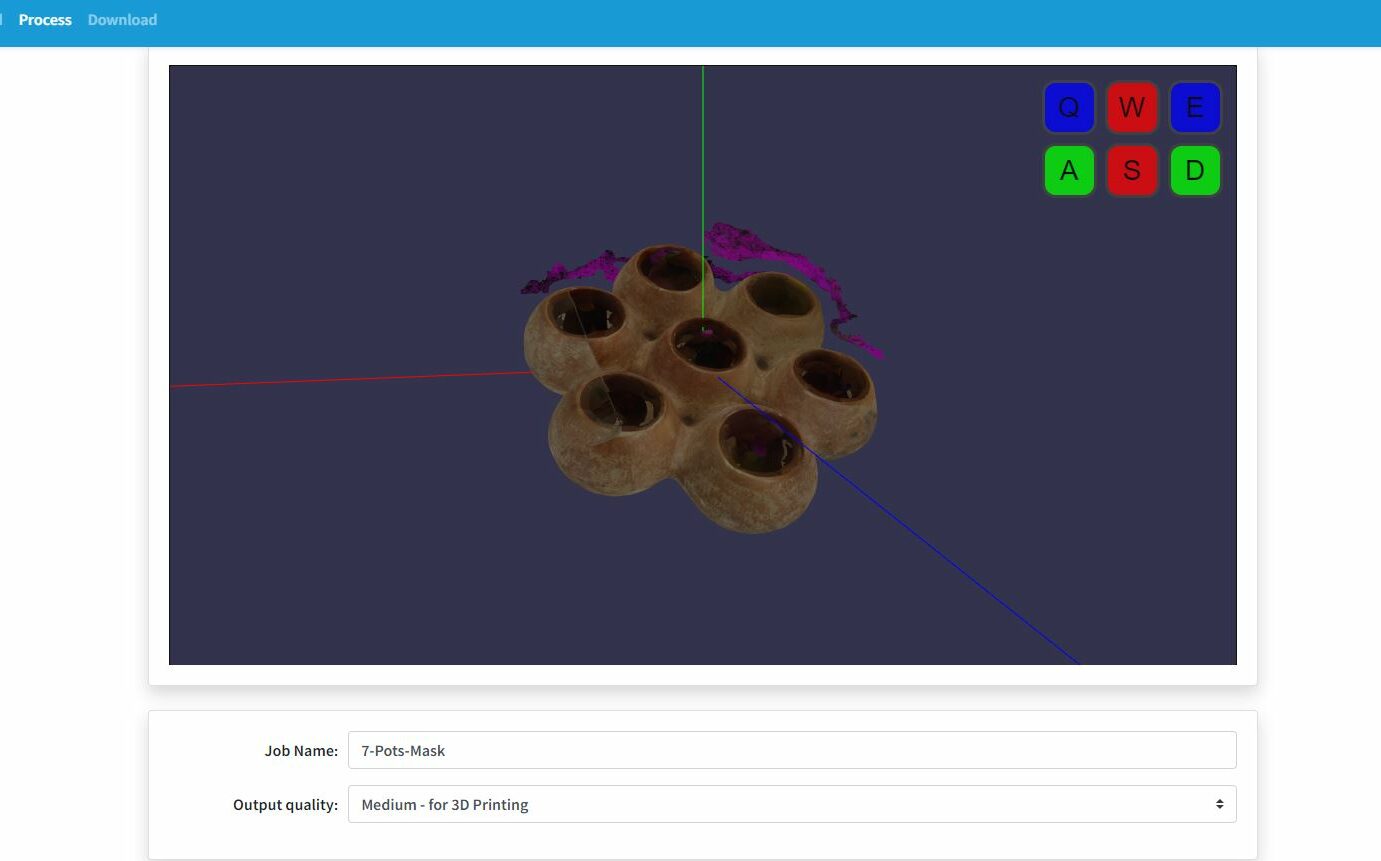Open the Download tab

point(122,20)
